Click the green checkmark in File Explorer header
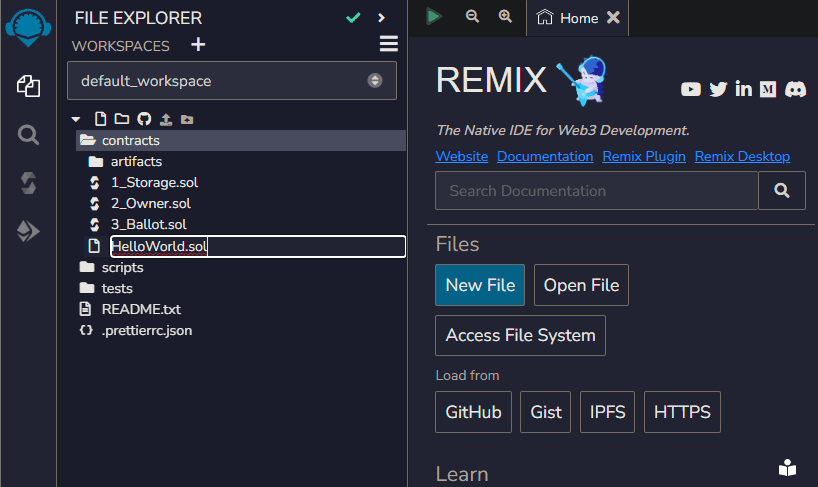Image resolution: width=818 pixels, height=487 pixels. click(x=353, y=18)
